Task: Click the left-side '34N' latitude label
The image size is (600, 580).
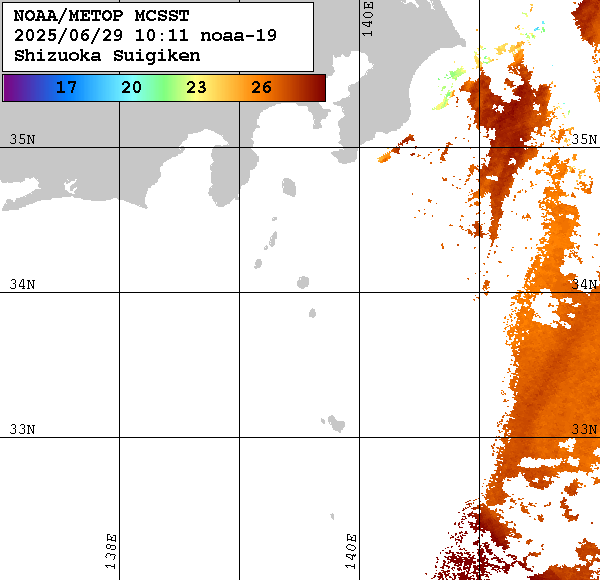Action: tap(23, 284)
